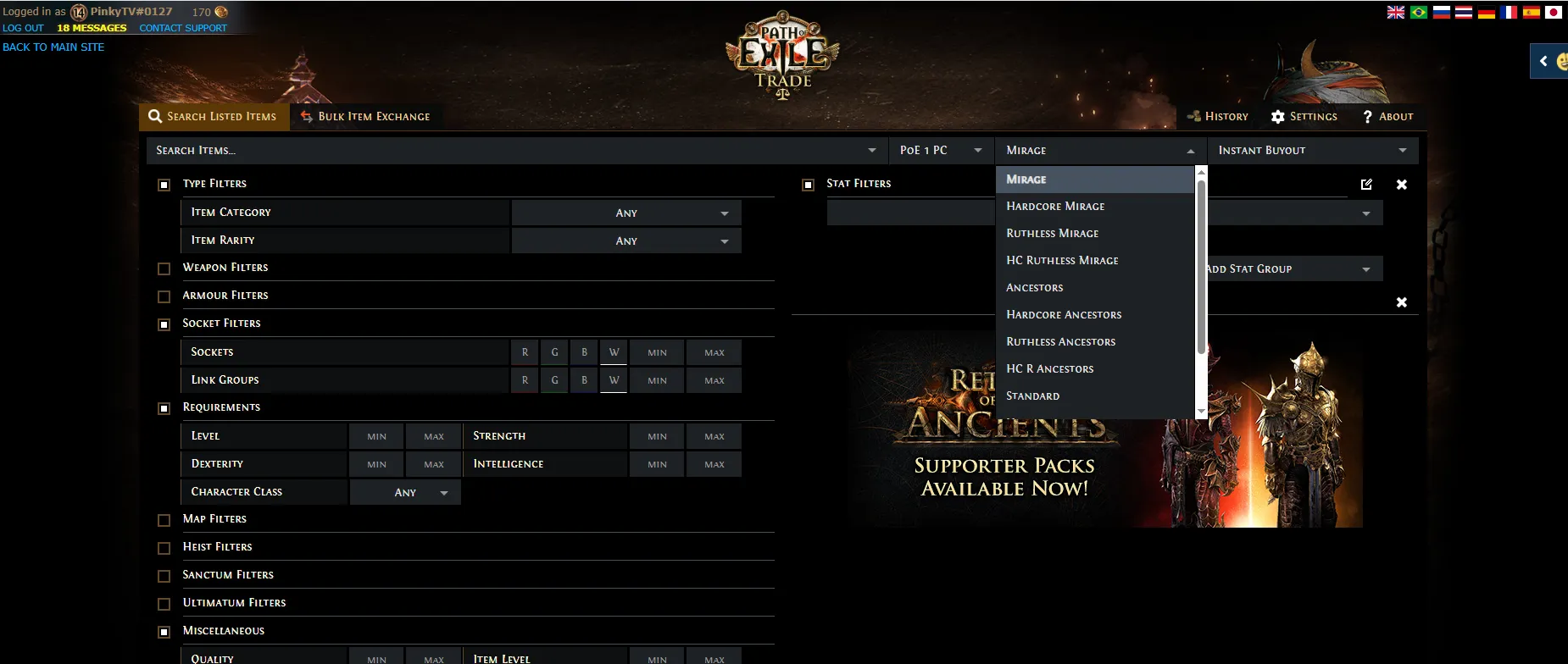Select Hardcore Mirage league option
The width and height of the screenshot is (1568, 664).
pos(1095,206)
